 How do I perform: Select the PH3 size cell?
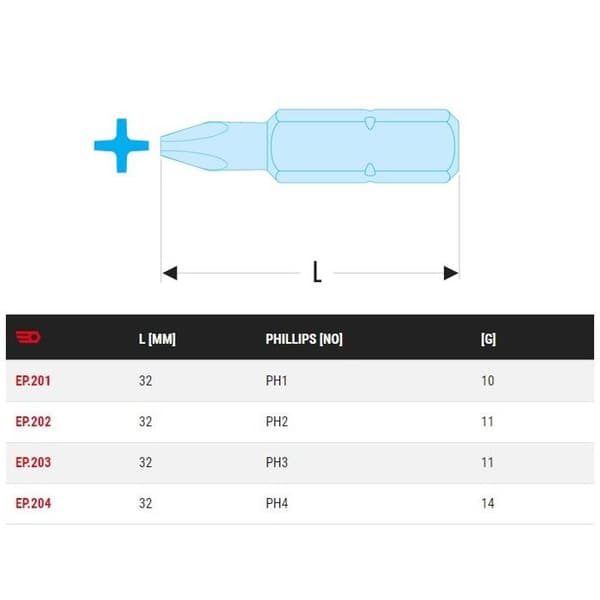coord(277,462)
